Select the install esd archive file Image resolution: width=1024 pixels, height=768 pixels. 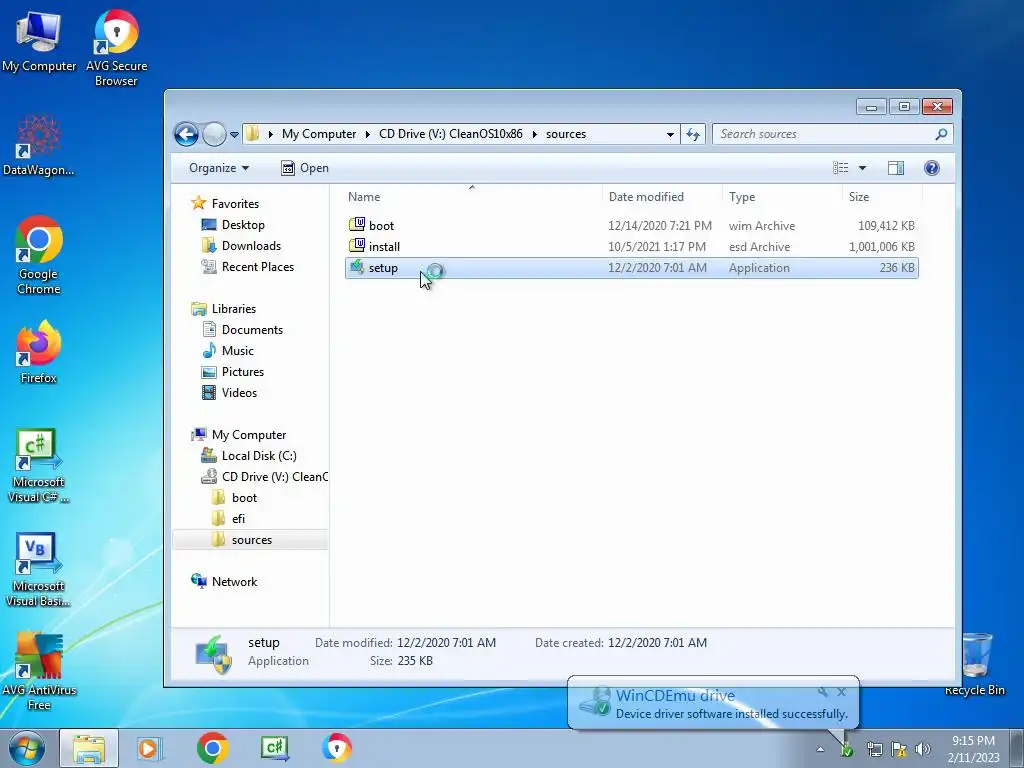(632, 247)
